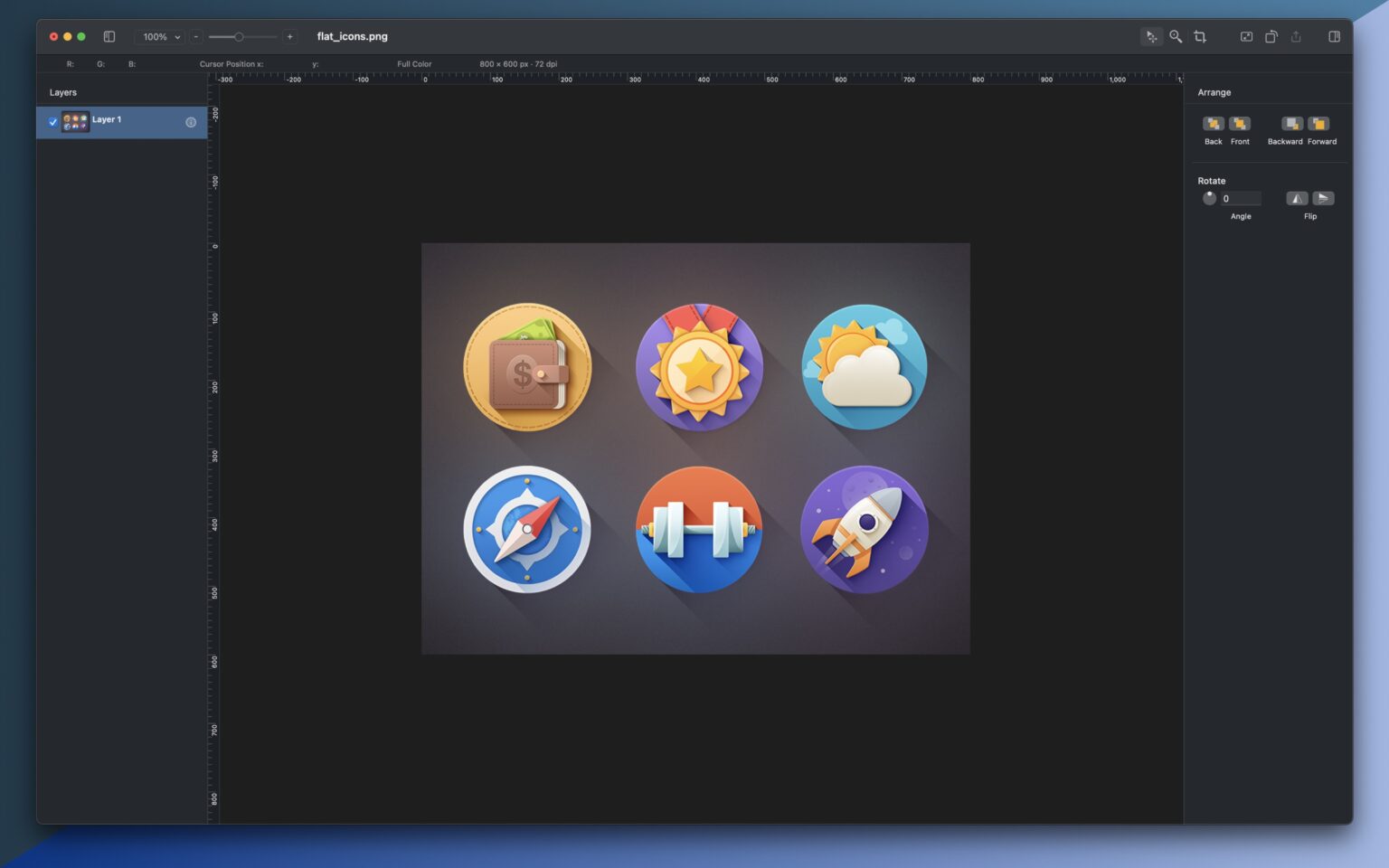Toggle the left sidebar panel icon

(109, 37)
